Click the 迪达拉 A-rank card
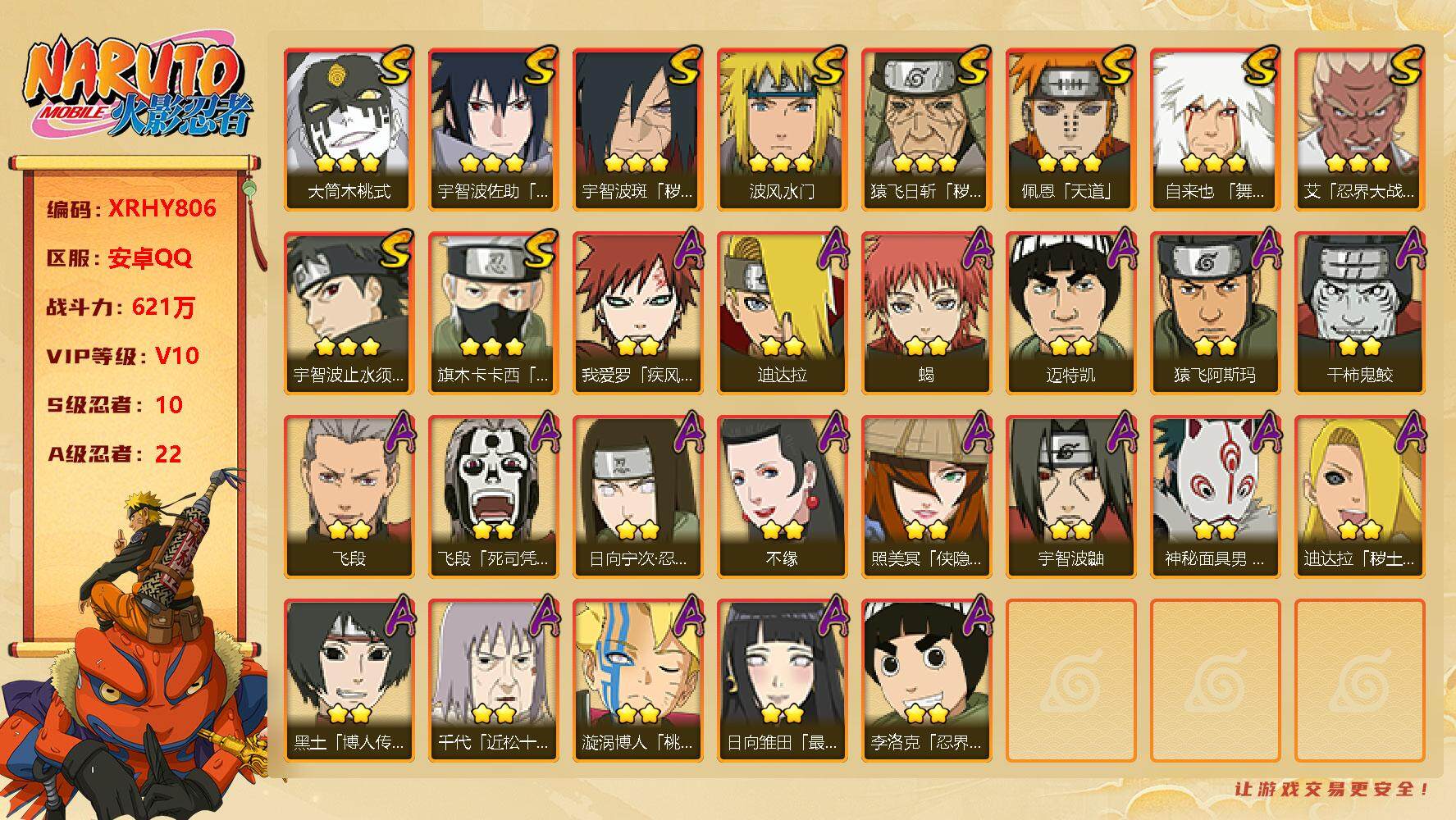The image size is (1456, 820). point(782,313)
